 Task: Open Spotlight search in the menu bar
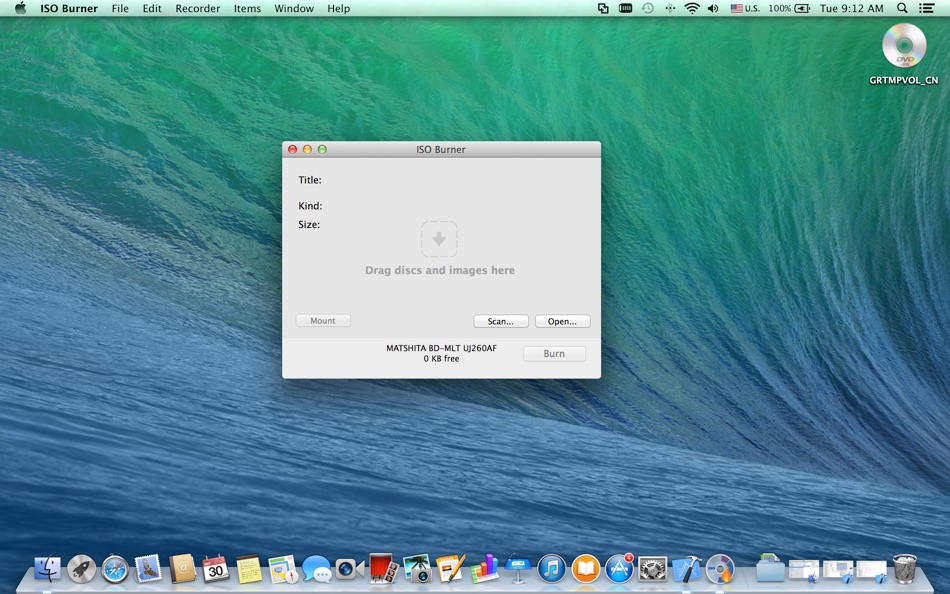click(x=902, y=8)
